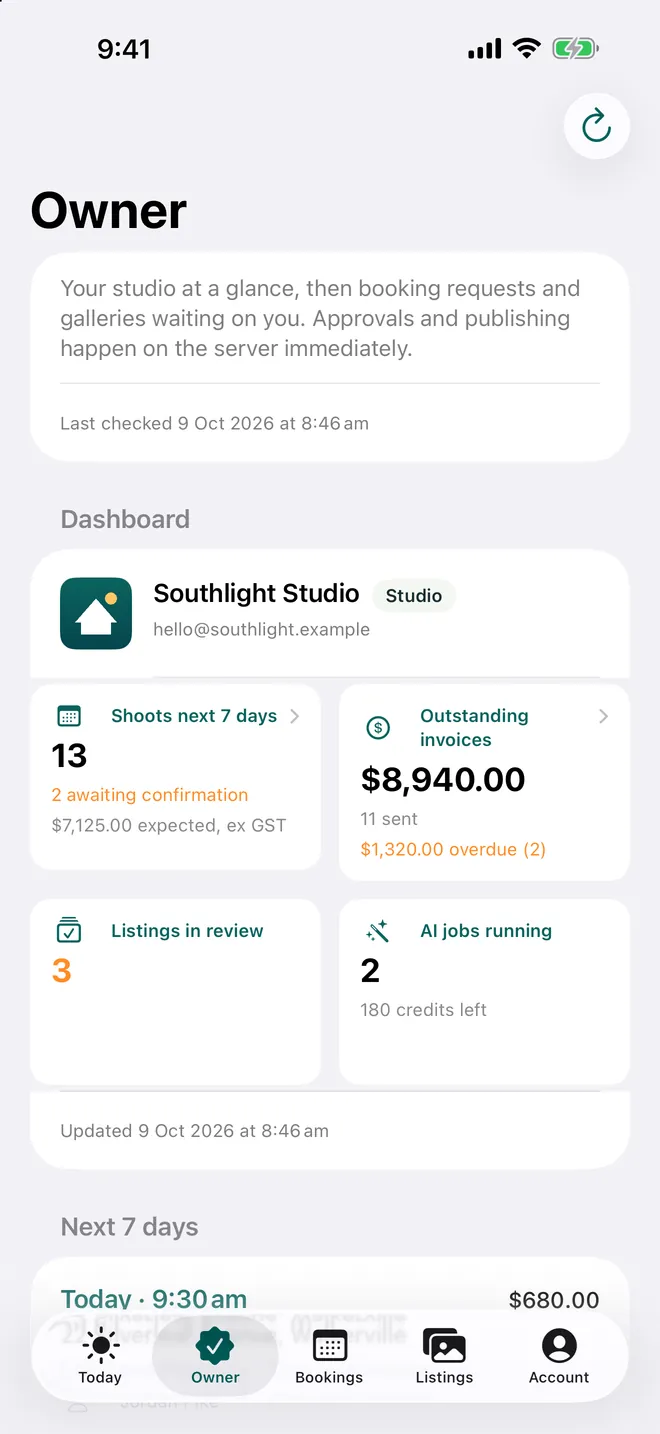
Task: Tap the 9:41 status bar clock
Action: pyautogui.click(x=124, y=49)
